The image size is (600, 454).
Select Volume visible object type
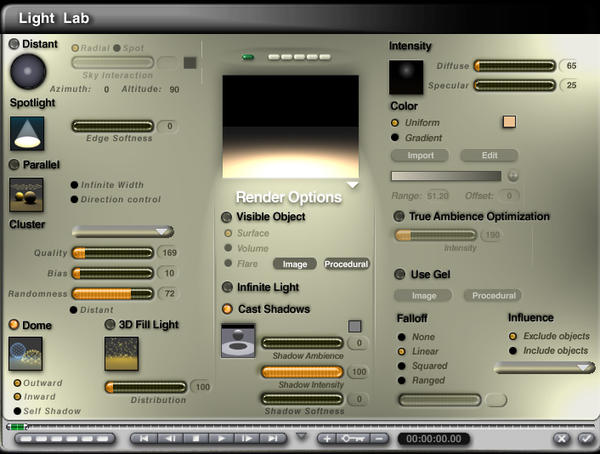(228, 248)
